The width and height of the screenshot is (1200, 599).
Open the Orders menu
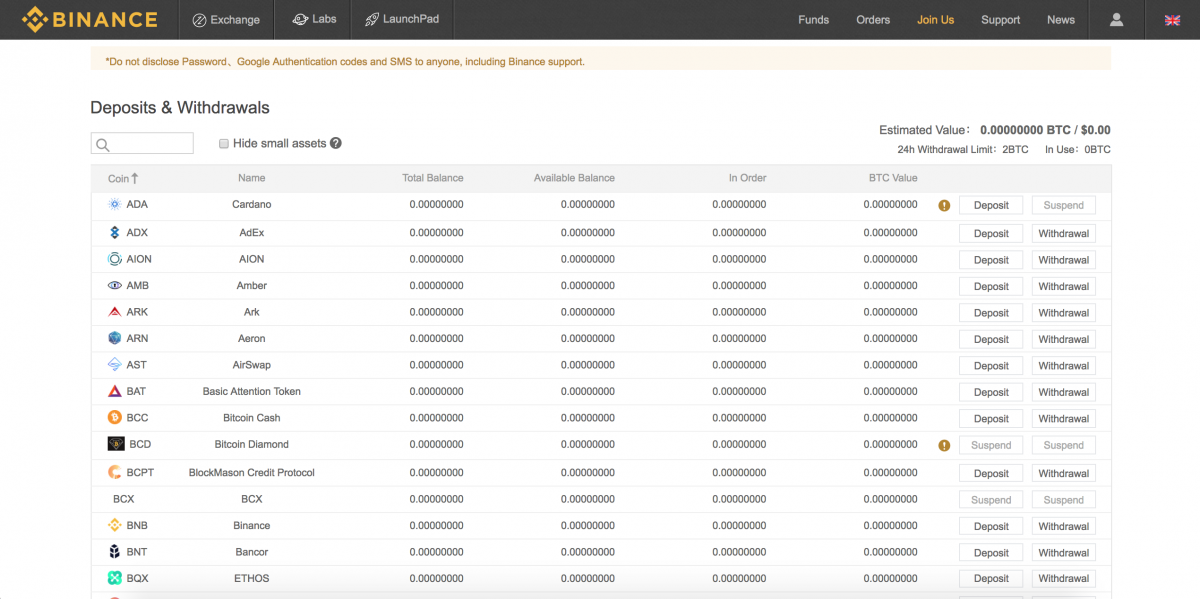click(x=873, y=20)
